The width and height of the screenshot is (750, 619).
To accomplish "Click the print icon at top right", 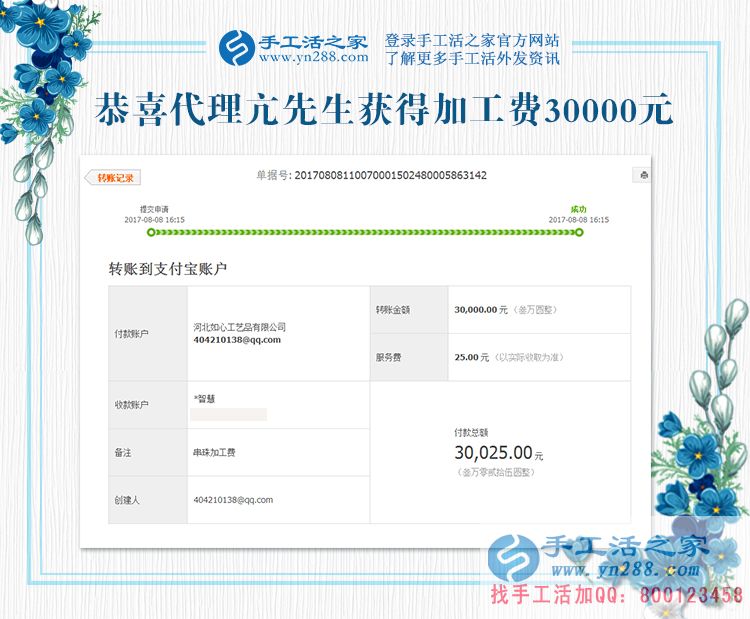I will [643, 175].
